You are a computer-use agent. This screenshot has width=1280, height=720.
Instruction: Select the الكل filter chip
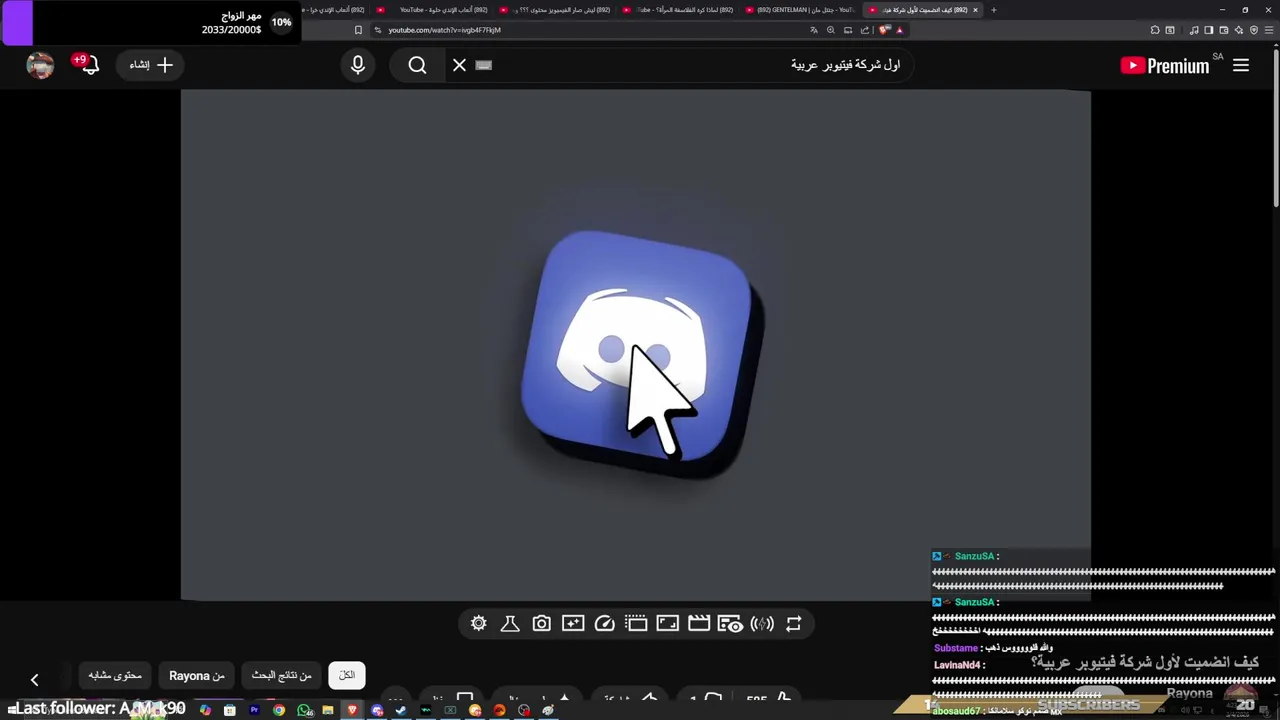[347, 675]
